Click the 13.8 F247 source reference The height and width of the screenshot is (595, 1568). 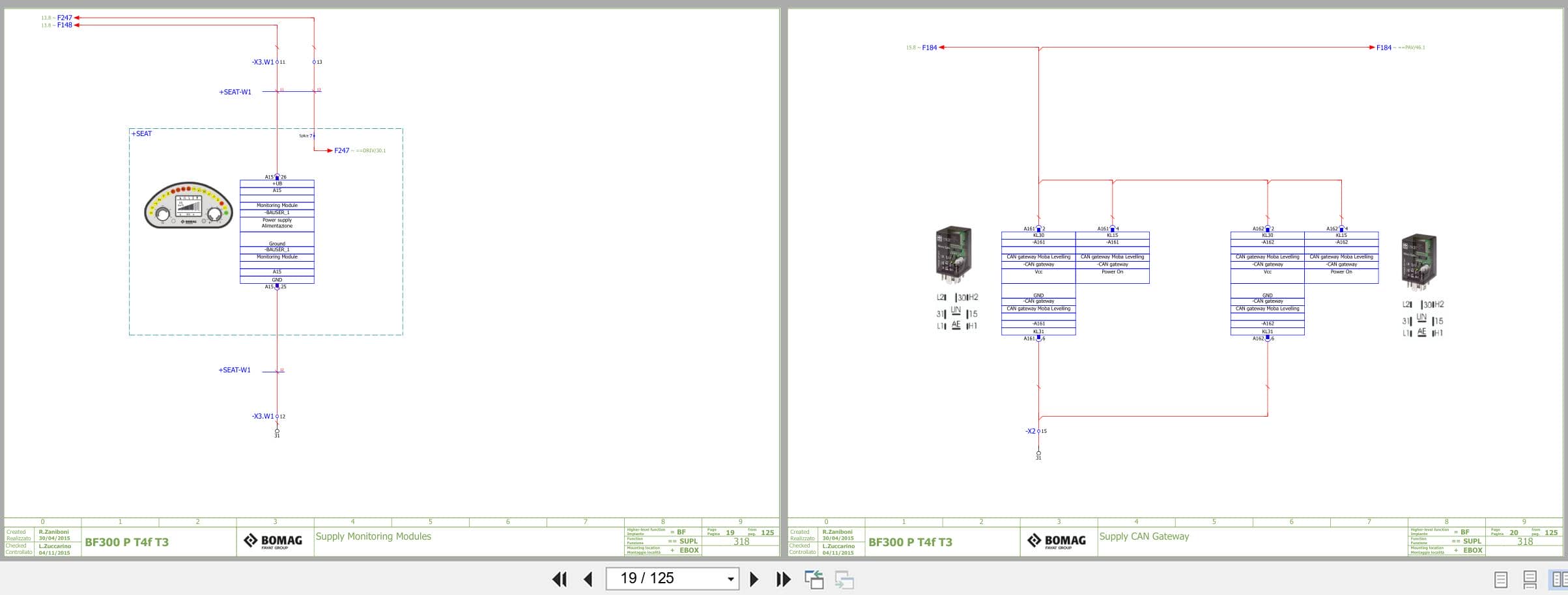(x=57, y=18)
